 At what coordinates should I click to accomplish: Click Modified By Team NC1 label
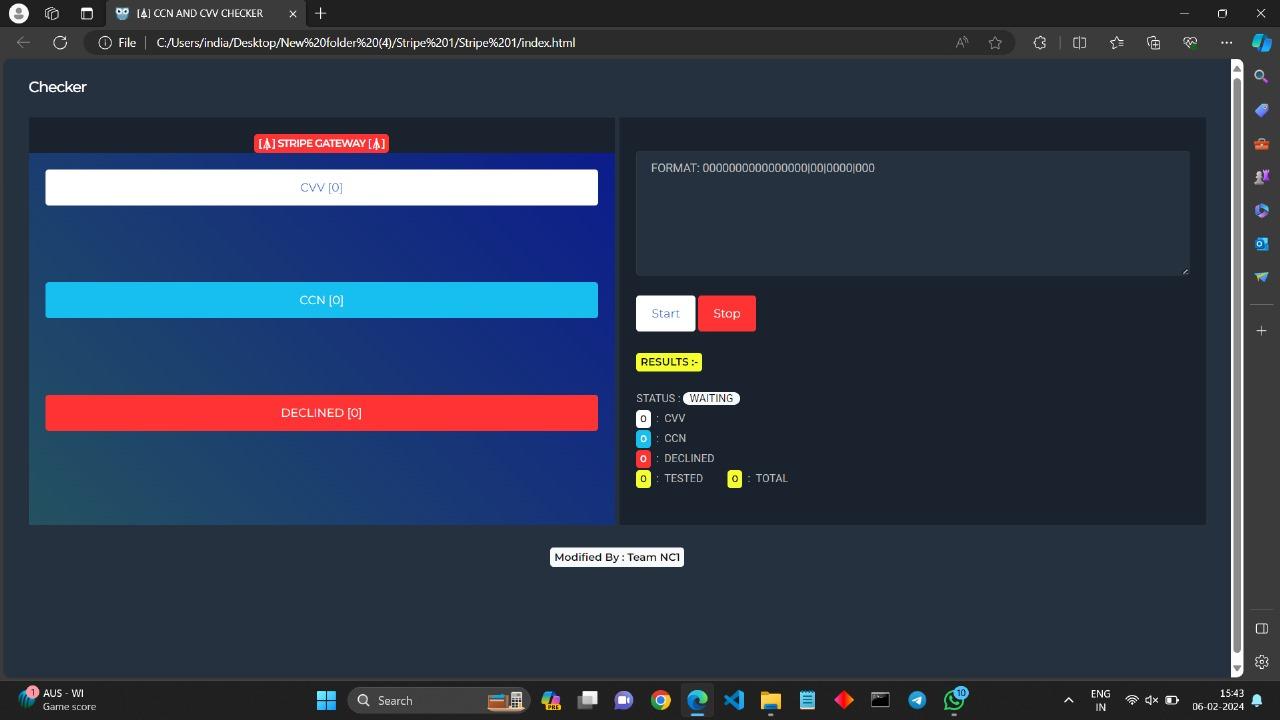617,557
